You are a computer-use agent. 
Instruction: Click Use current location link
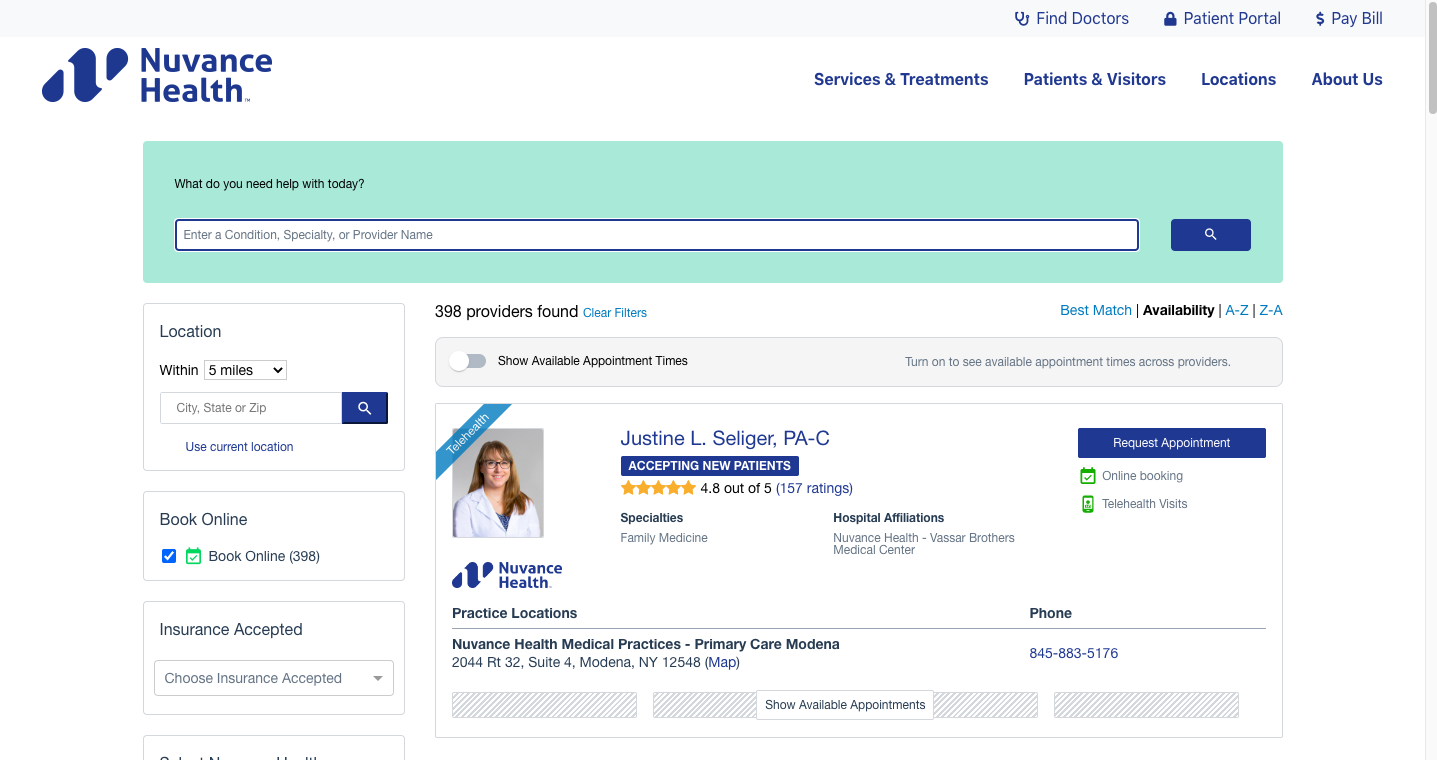tap(240, 447)
